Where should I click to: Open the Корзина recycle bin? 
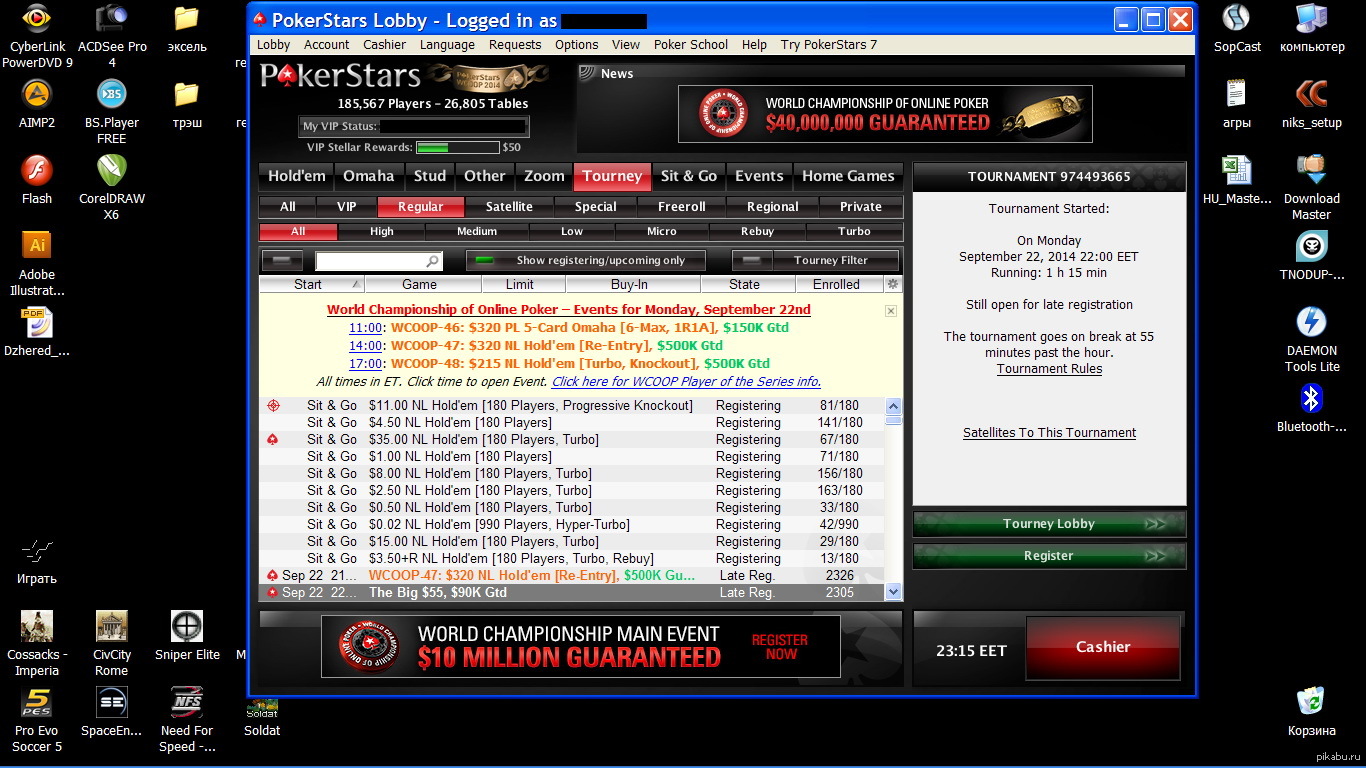[1312, 703]
